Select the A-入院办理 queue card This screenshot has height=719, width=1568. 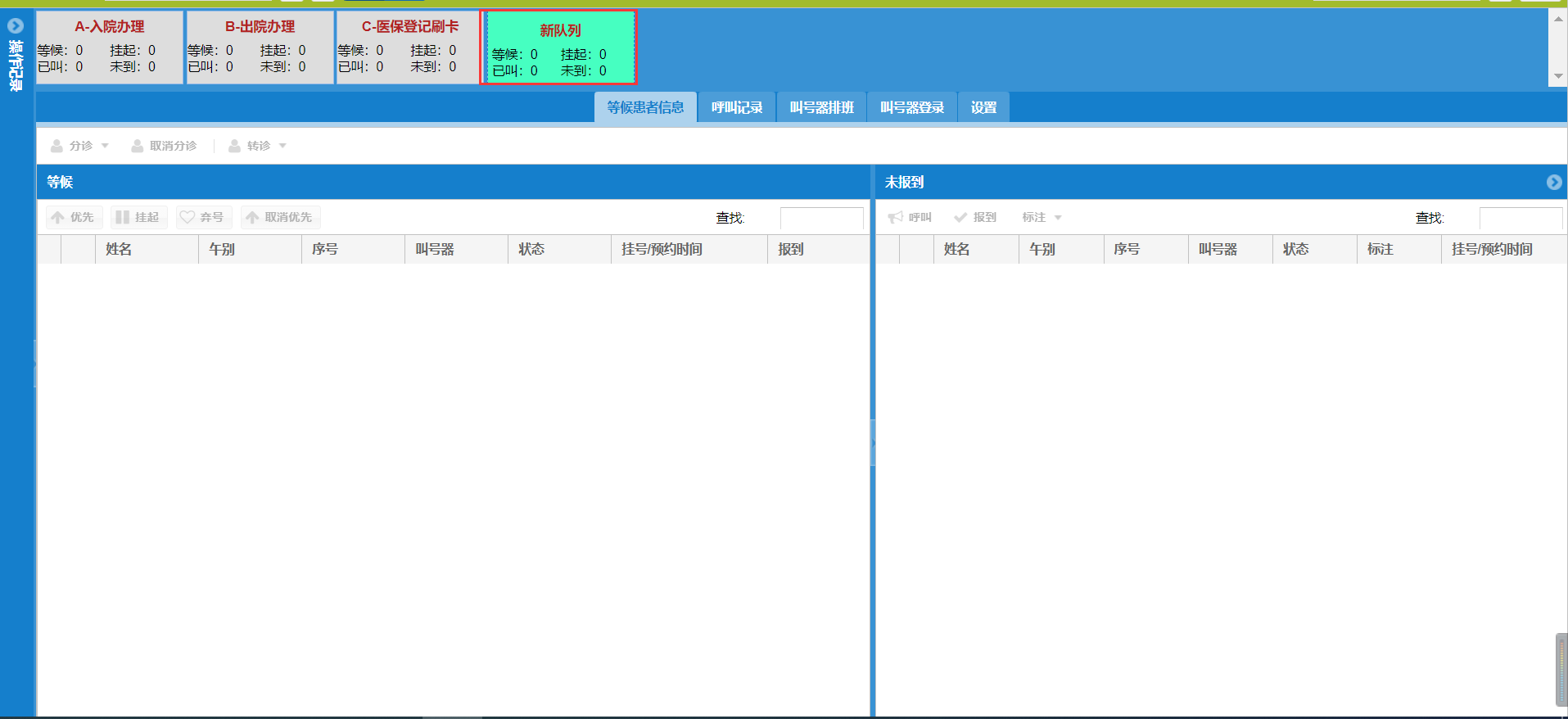coord(110,47)
